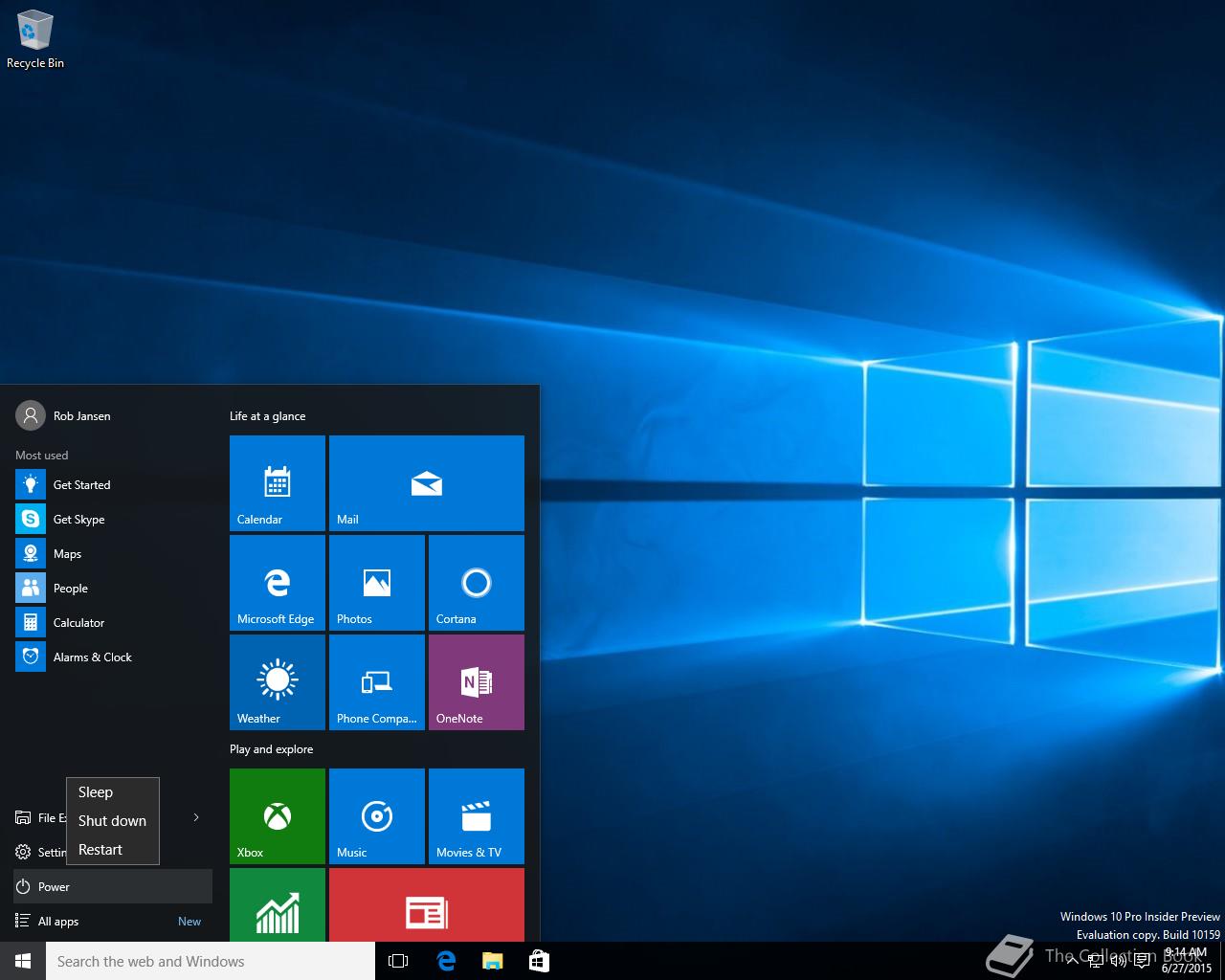Launch Microsoft Edge from the taskbar

[x=446, y=961]
